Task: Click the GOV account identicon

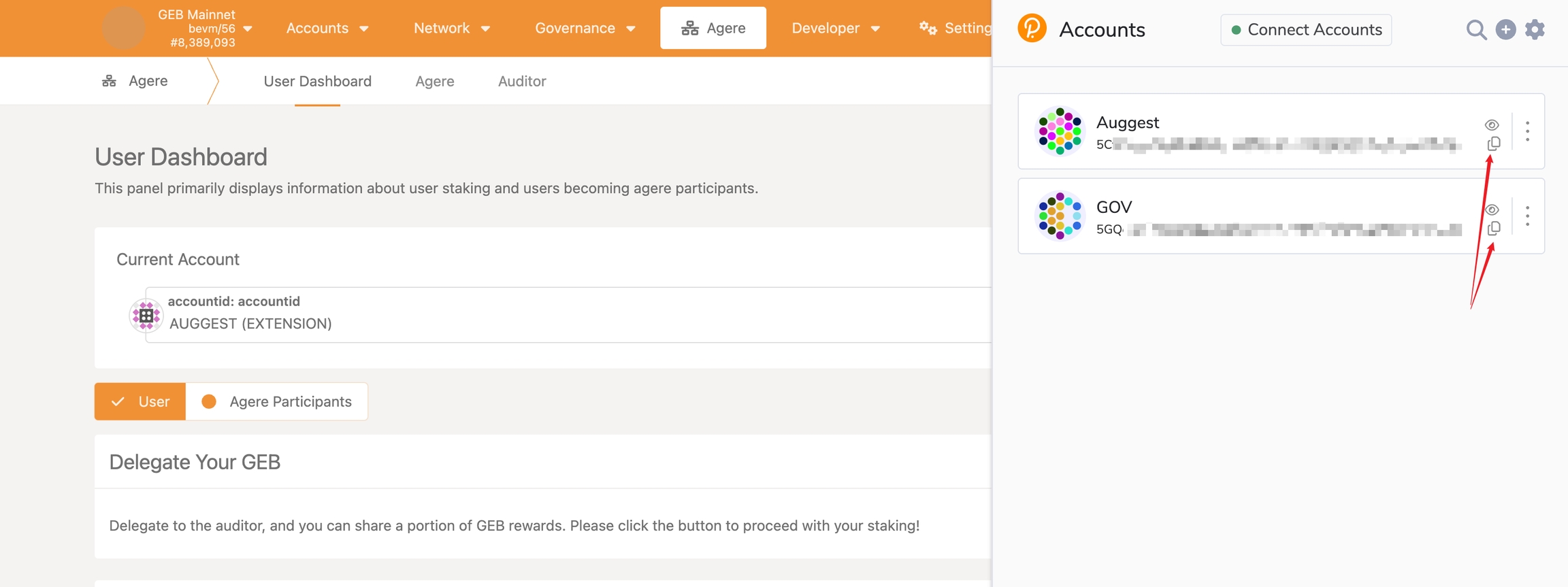Action: (1060, 216)
